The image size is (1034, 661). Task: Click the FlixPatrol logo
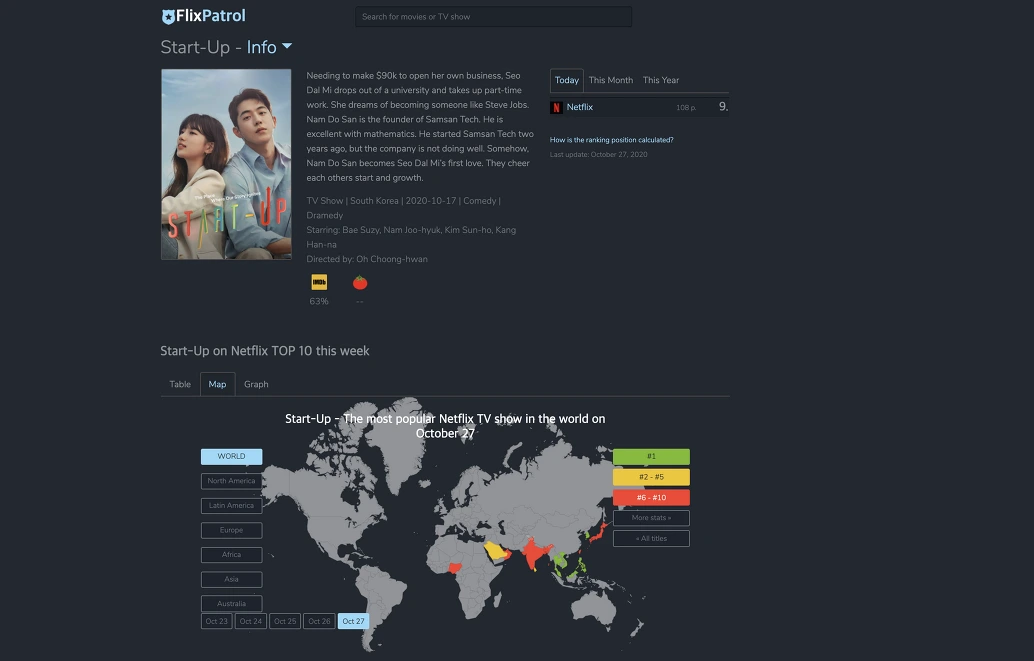203,16
